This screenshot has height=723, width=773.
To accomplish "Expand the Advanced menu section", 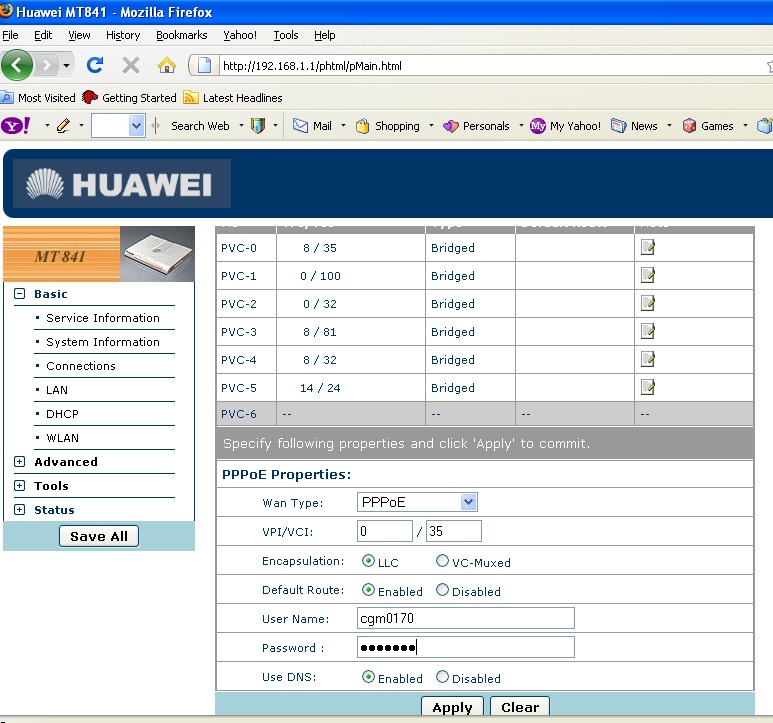I will pyautogui.click(x=19, y=462).
